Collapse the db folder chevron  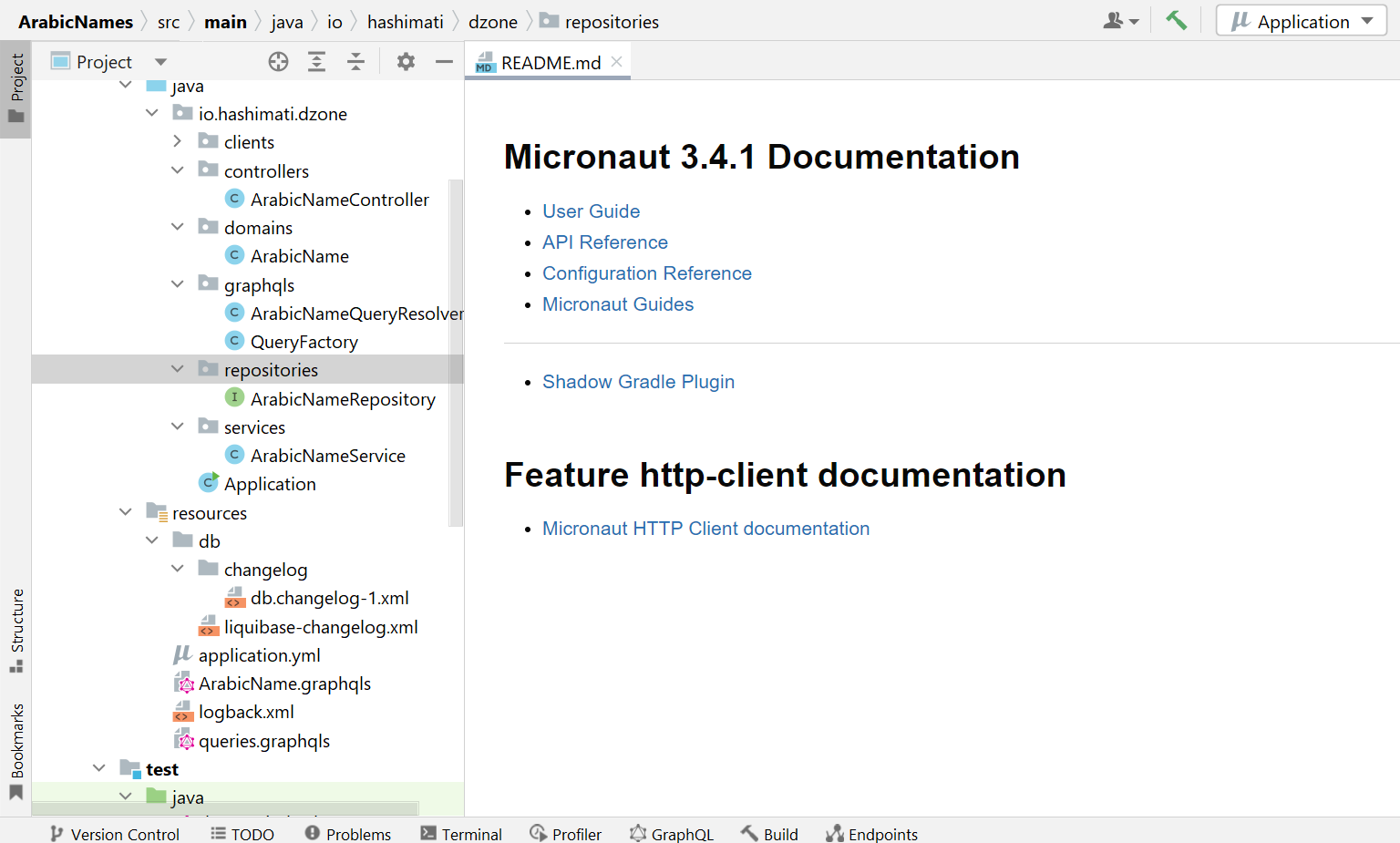tap(152, 540)
